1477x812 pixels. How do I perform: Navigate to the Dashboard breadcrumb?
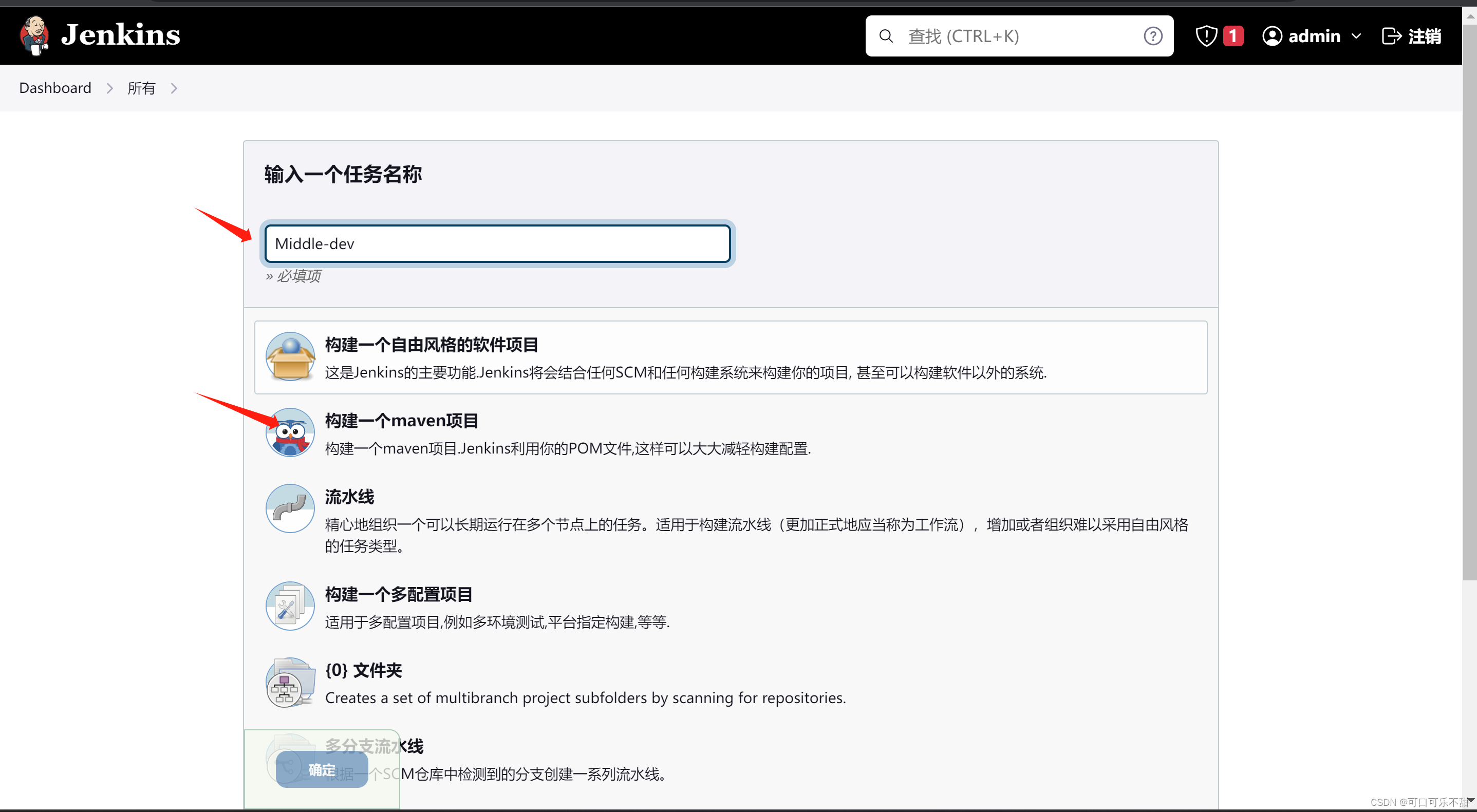pos(55,88)
